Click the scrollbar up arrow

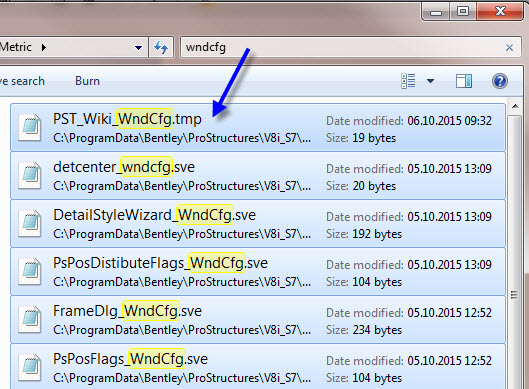pos(515,107)
